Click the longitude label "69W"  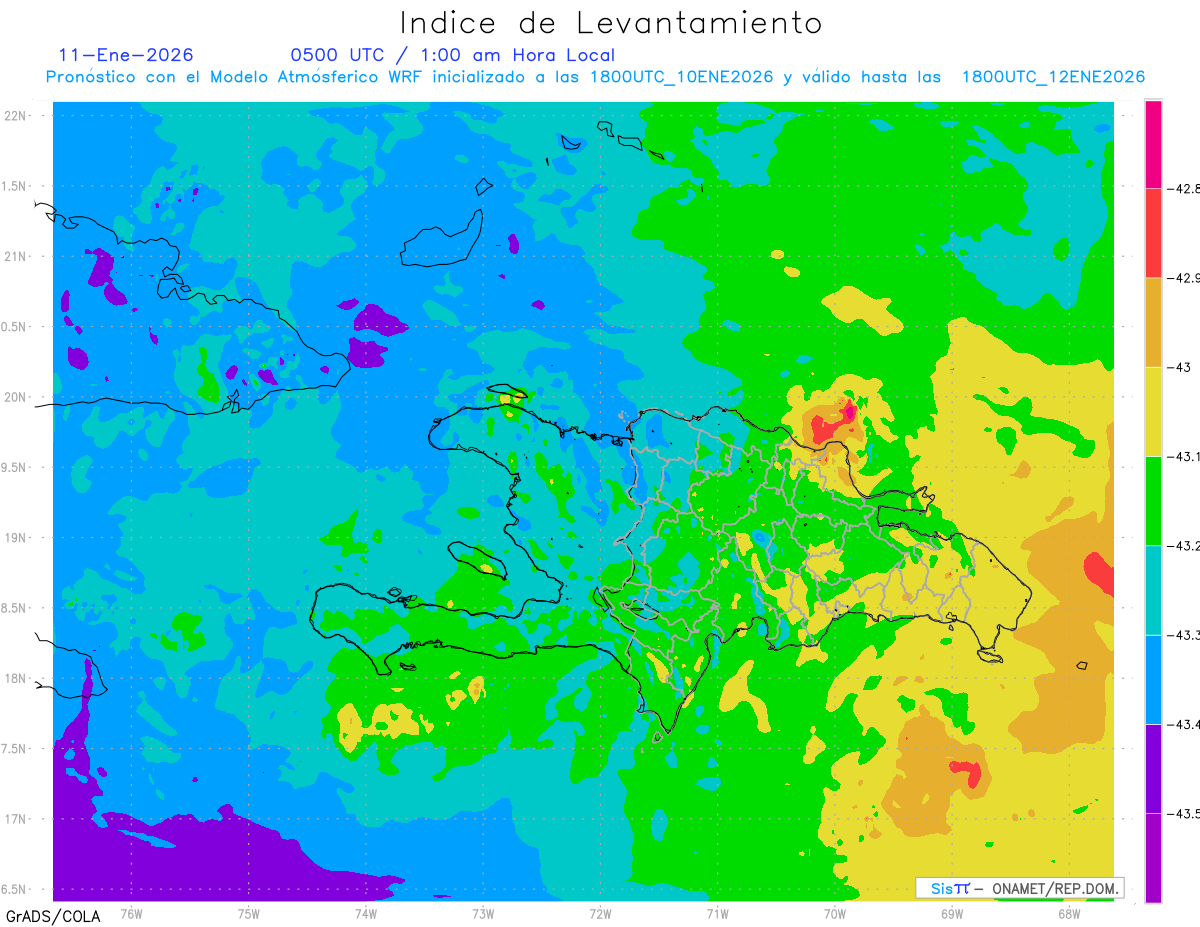(952, 912)
